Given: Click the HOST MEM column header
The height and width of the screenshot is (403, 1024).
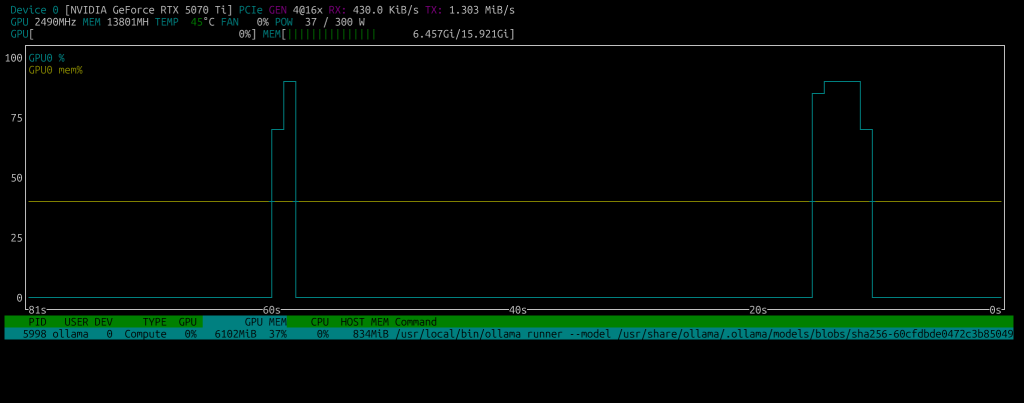Looking at the screenshot, I should (x=364, y=322).
